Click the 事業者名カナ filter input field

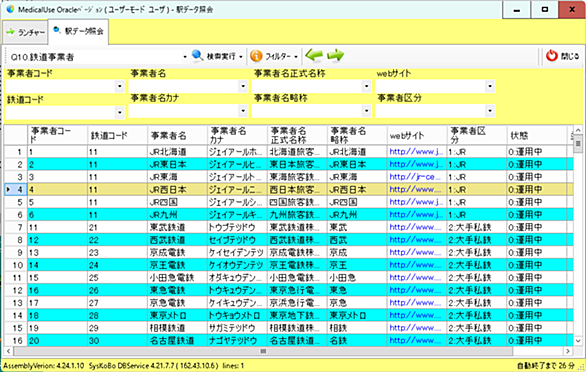pos(184,111)
